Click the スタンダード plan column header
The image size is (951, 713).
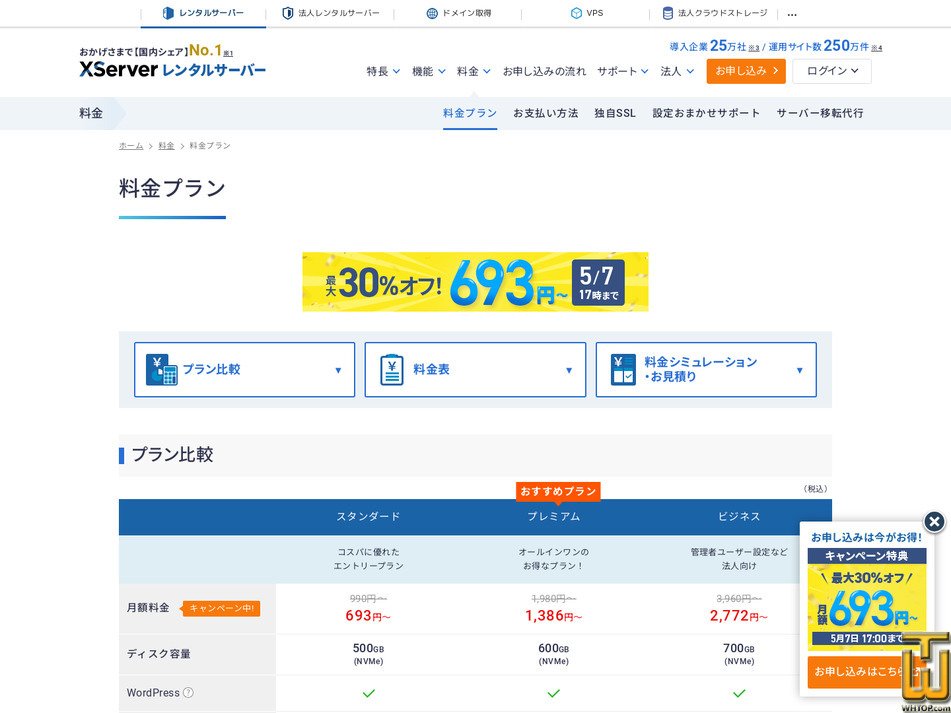[368, 517]
